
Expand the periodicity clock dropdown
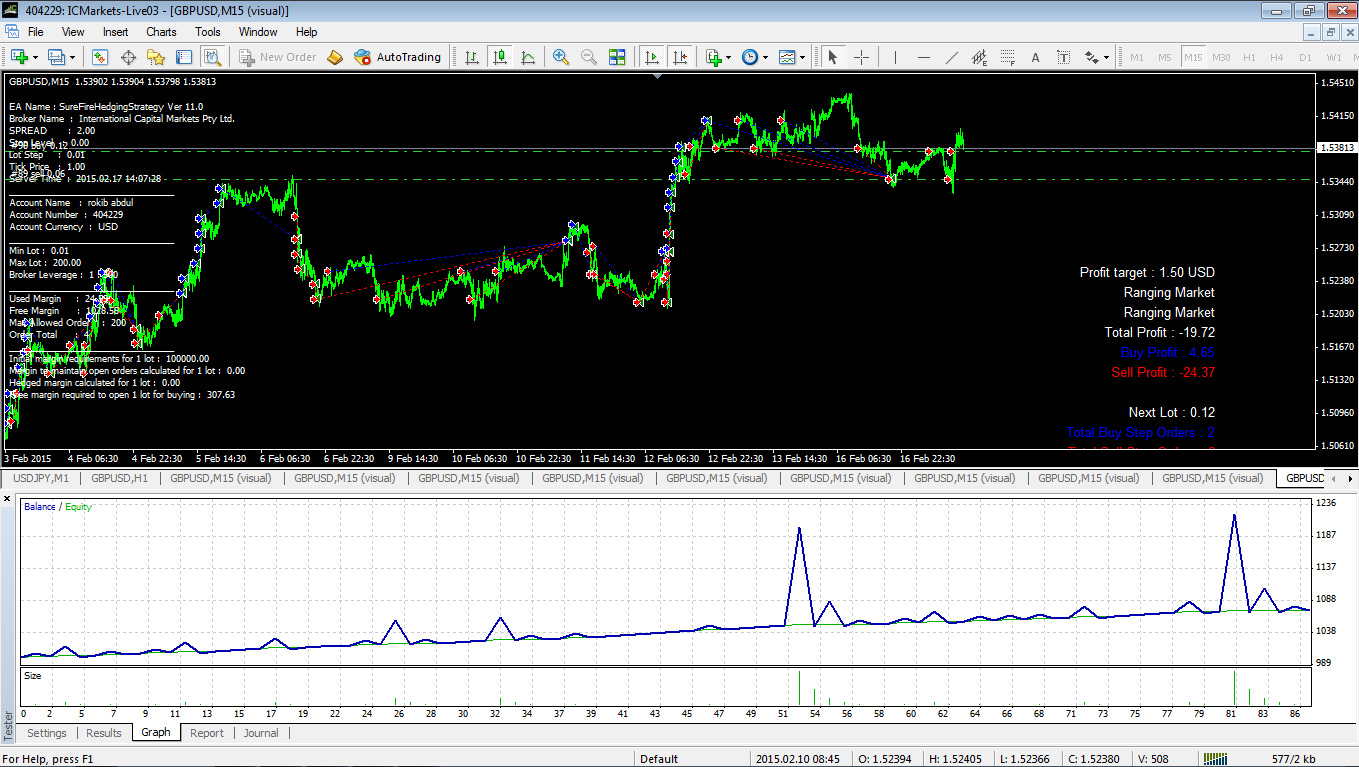click(x=765, y=57)
